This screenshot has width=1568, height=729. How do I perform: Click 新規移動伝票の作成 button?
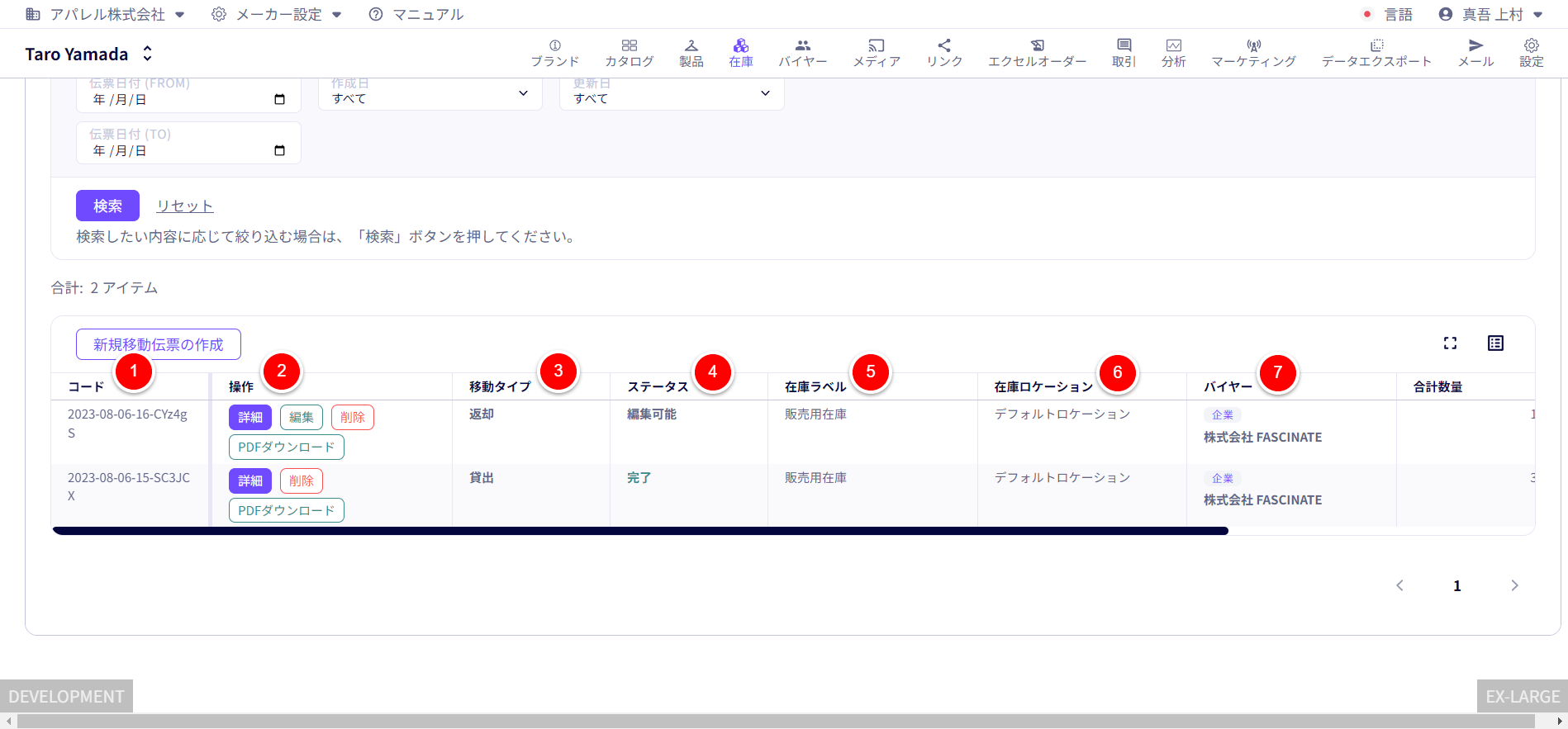click(159, 344)
